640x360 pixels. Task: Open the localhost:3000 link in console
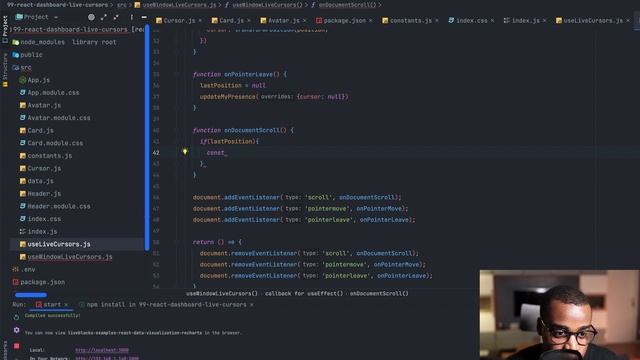(102, 350)
